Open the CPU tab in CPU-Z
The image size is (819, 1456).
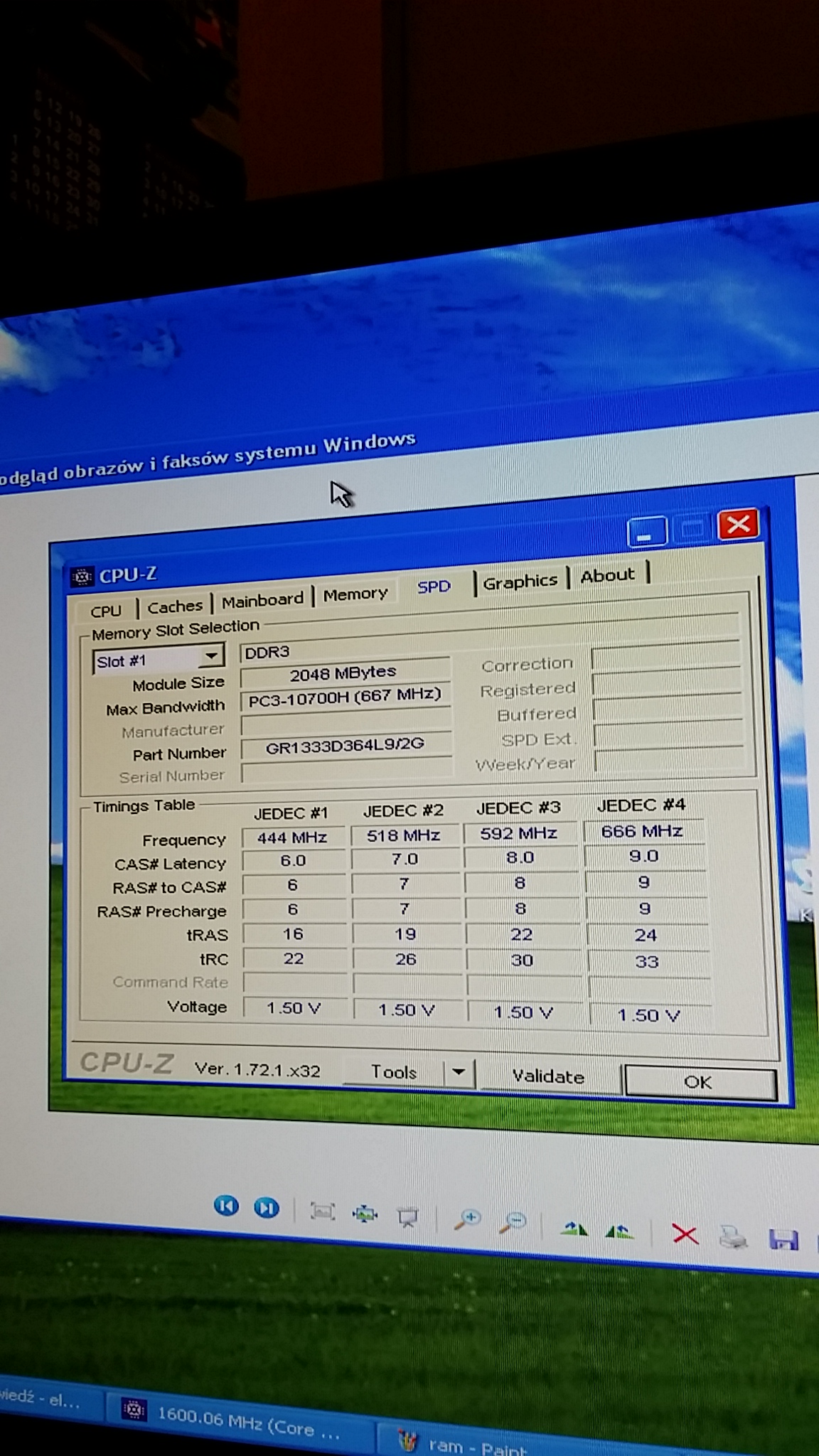[106, 611]
